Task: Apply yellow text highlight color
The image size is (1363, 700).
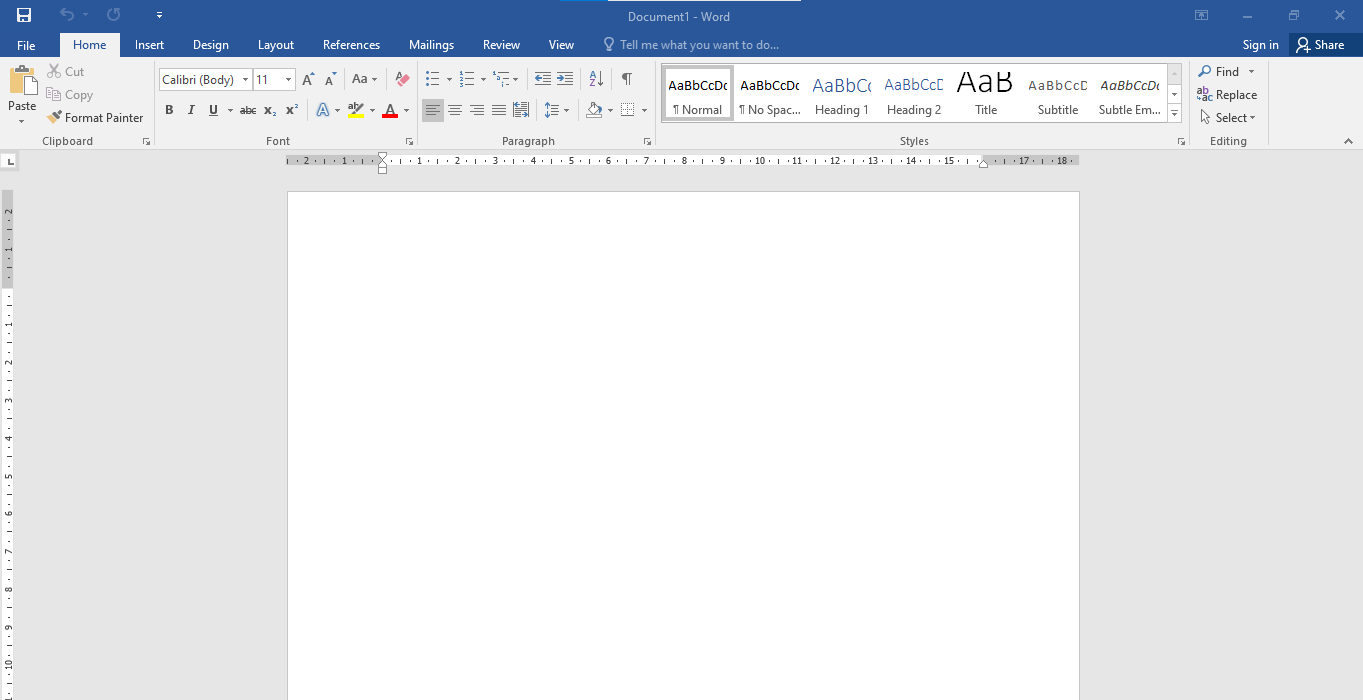Action: pyautogui.click(x=355, y=110)
